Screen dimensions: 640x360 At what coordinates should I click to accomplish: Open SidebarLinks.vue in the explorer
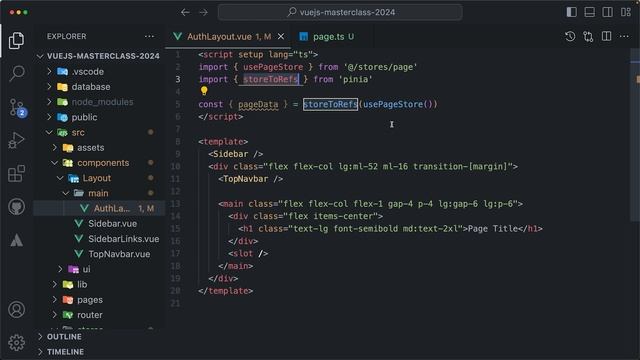[99, 239]
